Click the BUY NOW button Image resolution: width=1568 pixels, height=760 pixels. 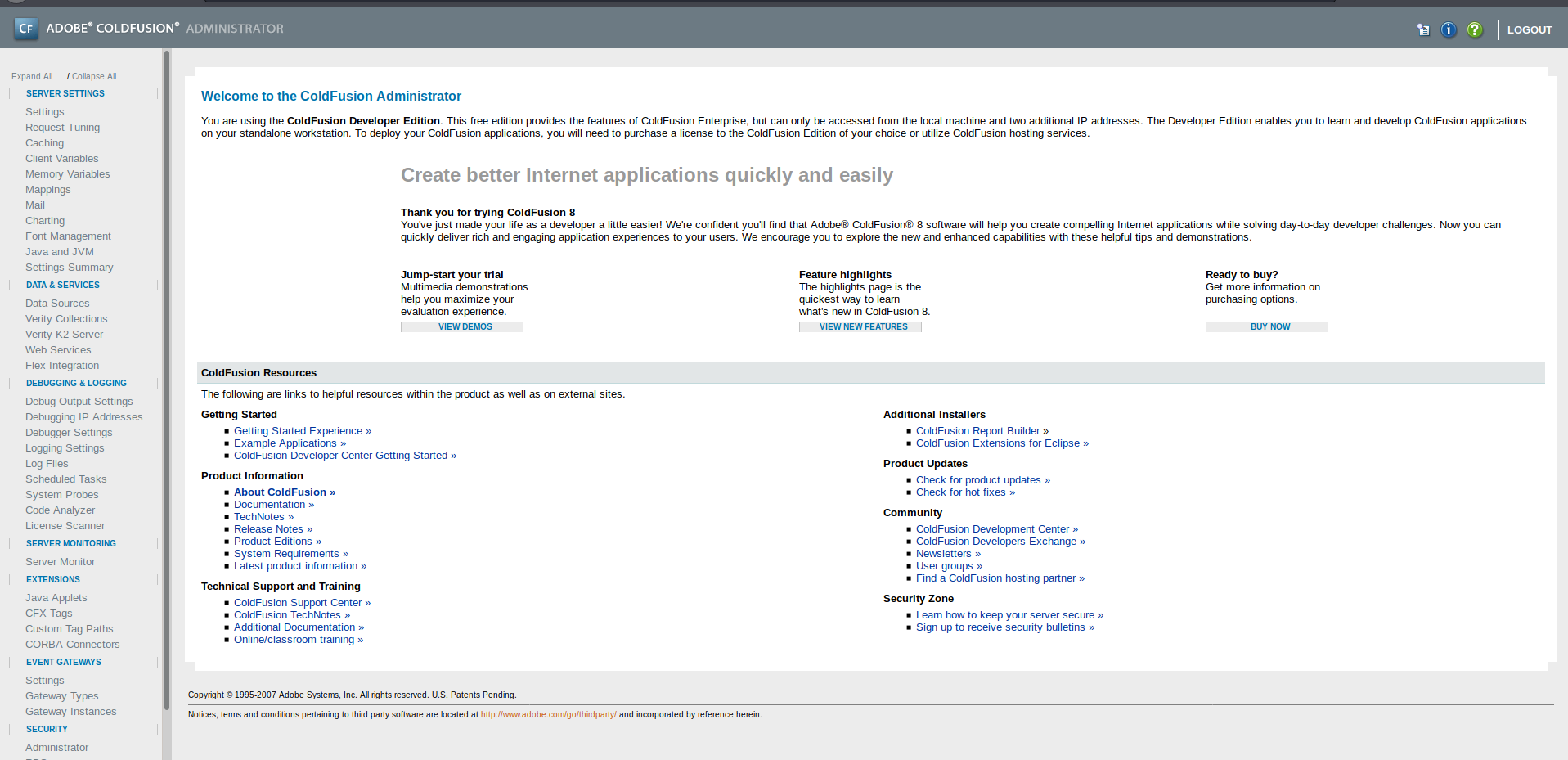(x=1267, y=326)
